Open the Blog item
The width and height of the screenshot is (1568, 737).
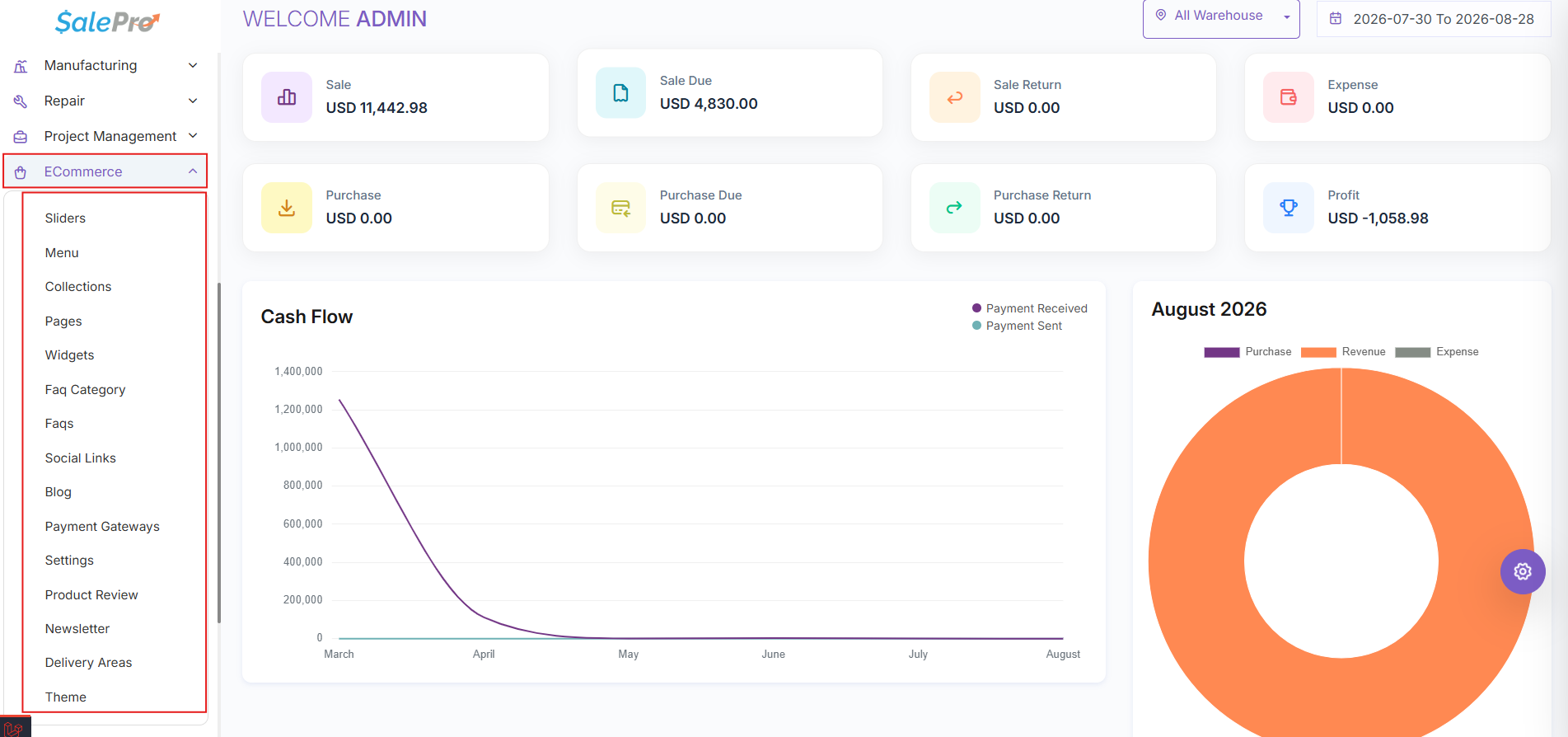coord(58,491)
